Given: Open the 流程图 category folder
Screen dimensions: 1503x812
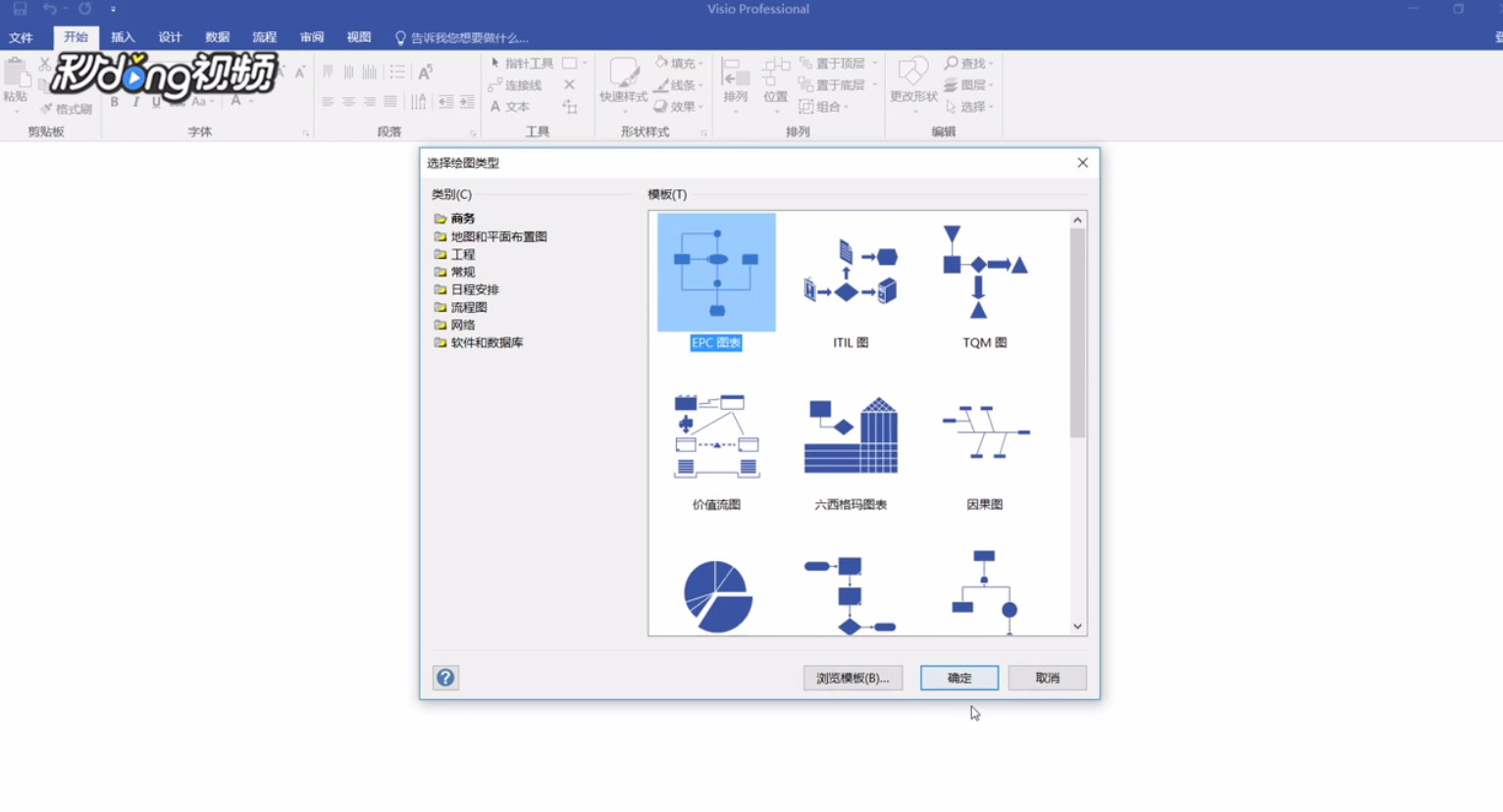Looking at the screenshot, I should [x=461, y=307].
